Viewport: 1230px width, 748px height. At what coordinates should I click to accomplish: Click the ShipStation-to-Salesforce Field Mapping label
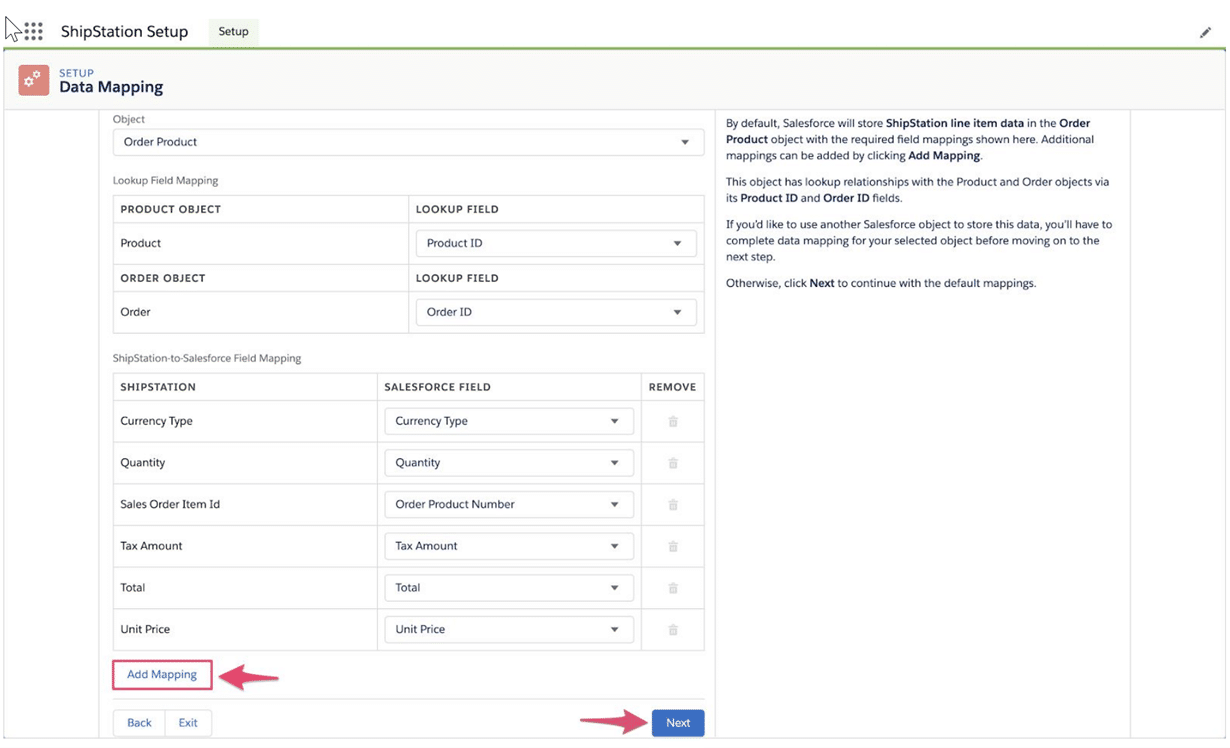(x=207, y=358)
